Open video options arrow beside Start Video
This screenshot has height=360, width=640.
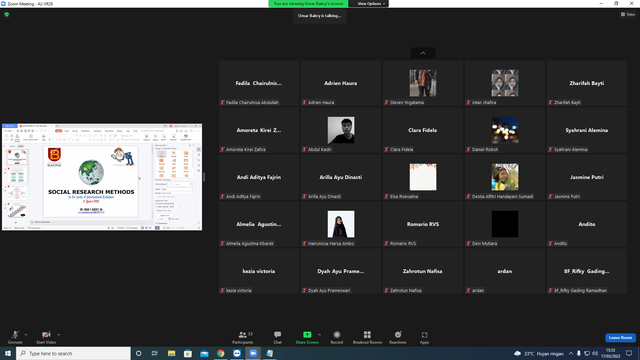59,335
